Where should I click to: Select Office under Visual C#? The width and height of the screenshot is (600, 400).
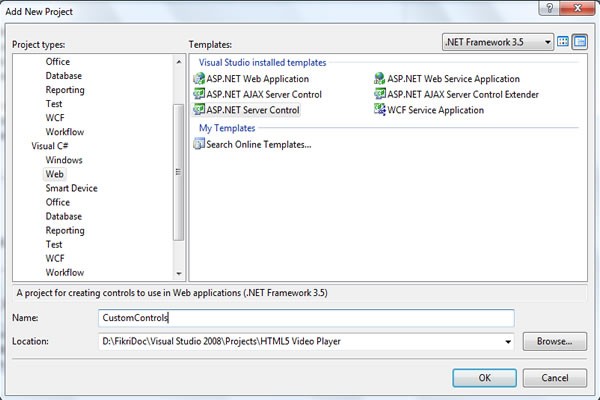[x=58, y=202]
